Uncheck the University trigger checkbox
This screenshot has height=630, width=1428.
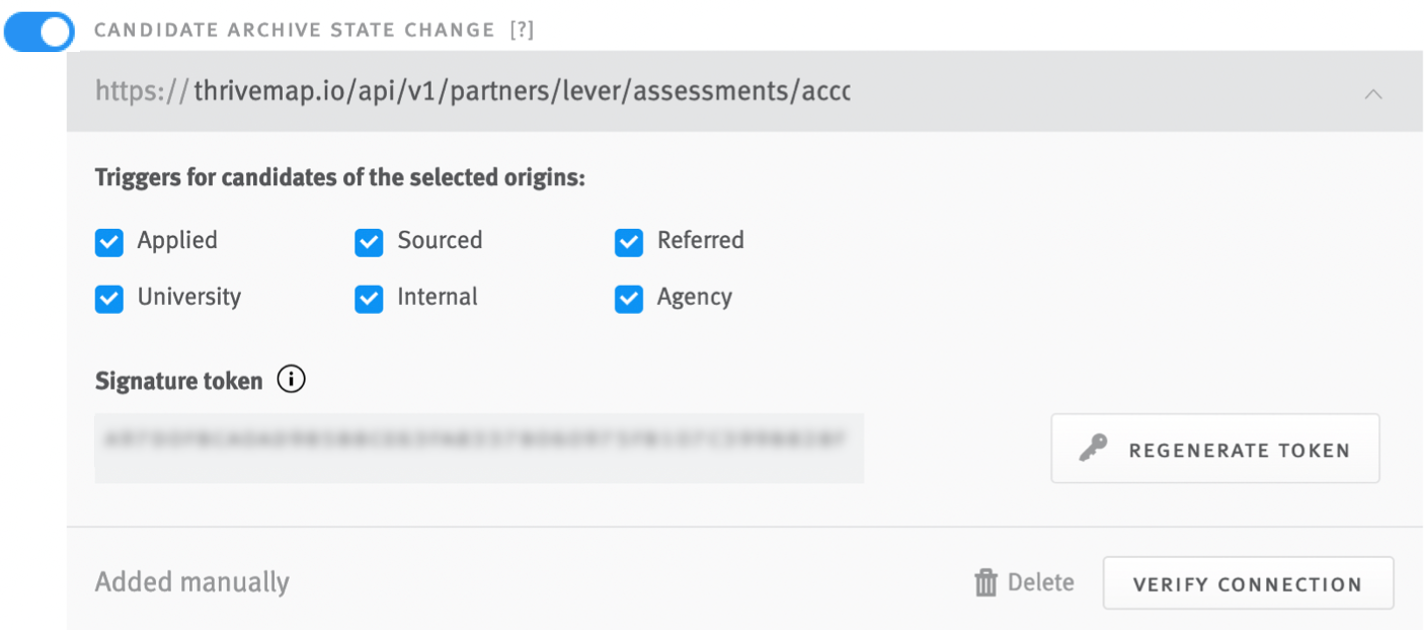click(x=108, y=298)
